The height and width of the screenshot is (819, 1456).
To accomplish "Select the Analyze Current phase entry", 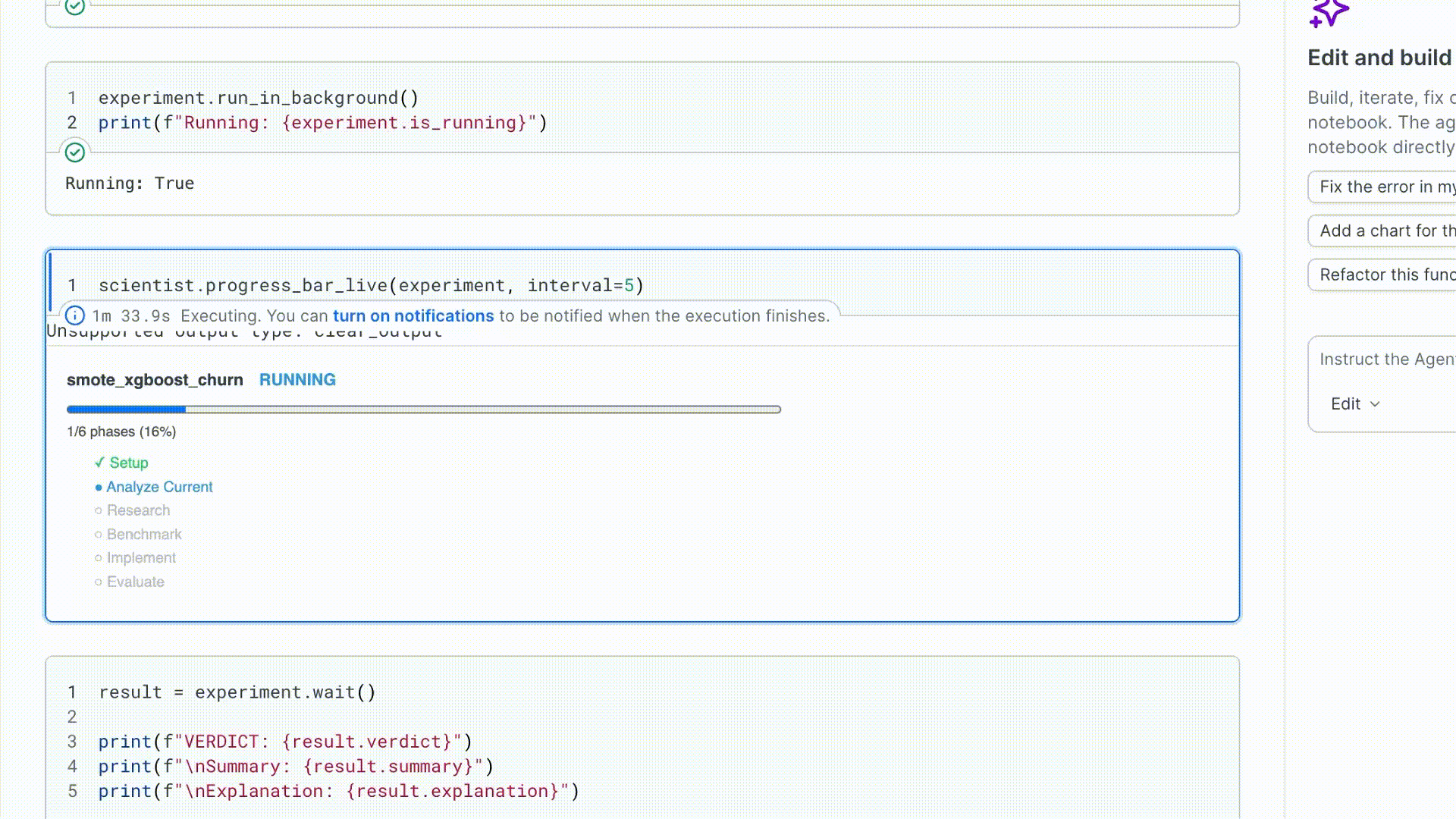I will (x=154, y=487).
